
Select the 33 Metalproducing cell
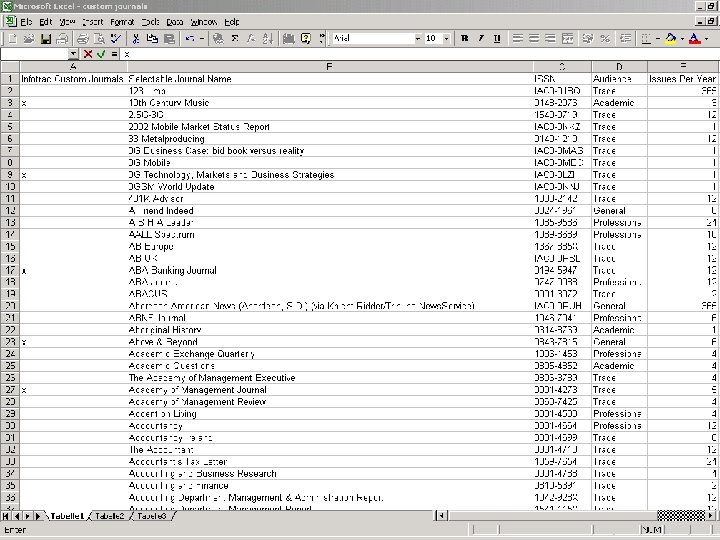(330, 139)
